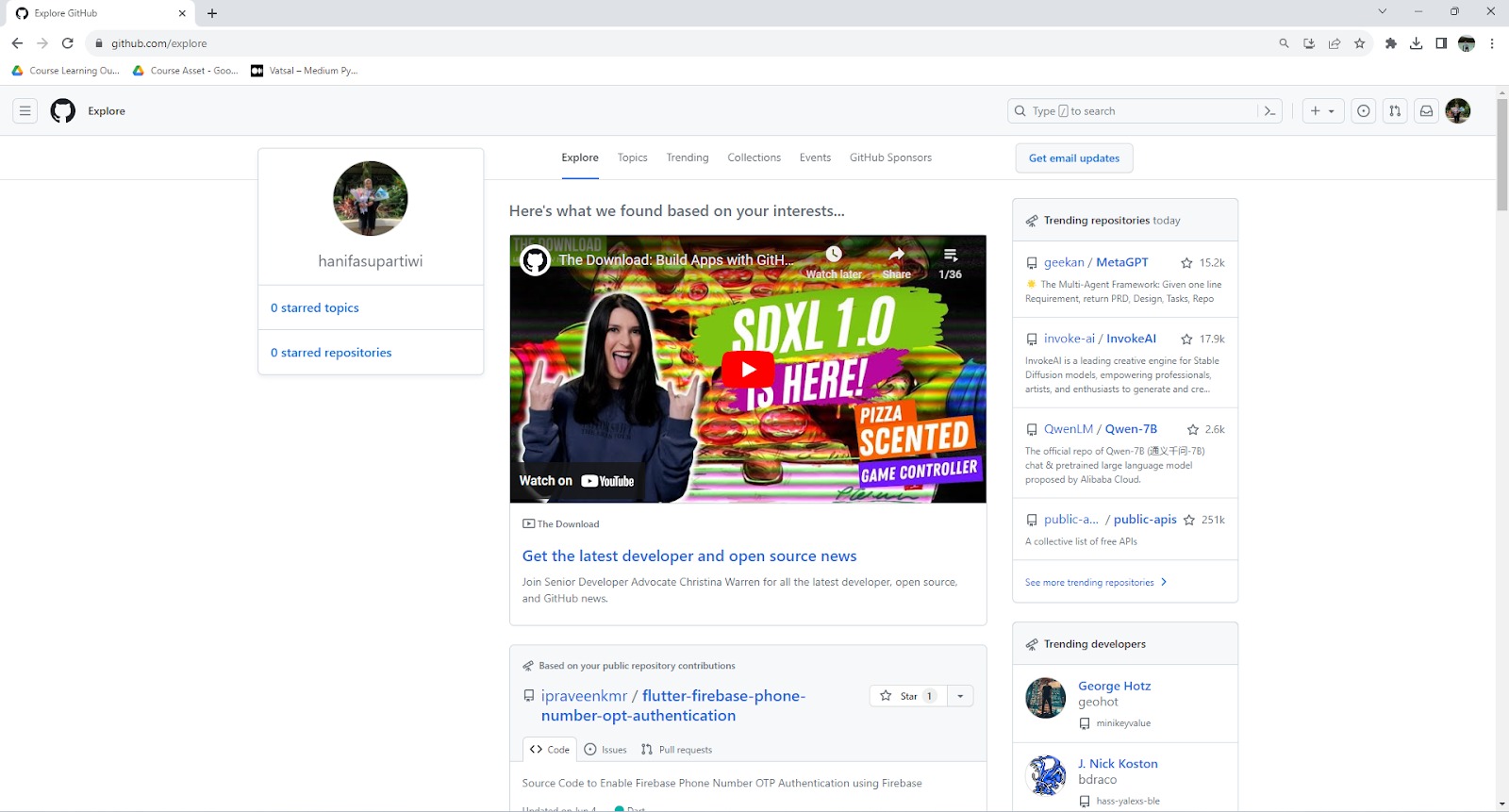Open the browser extensions puzzle icon
Viewport: 1509px width, 812px height.
pyautogui.click(x=1390, y=43)
